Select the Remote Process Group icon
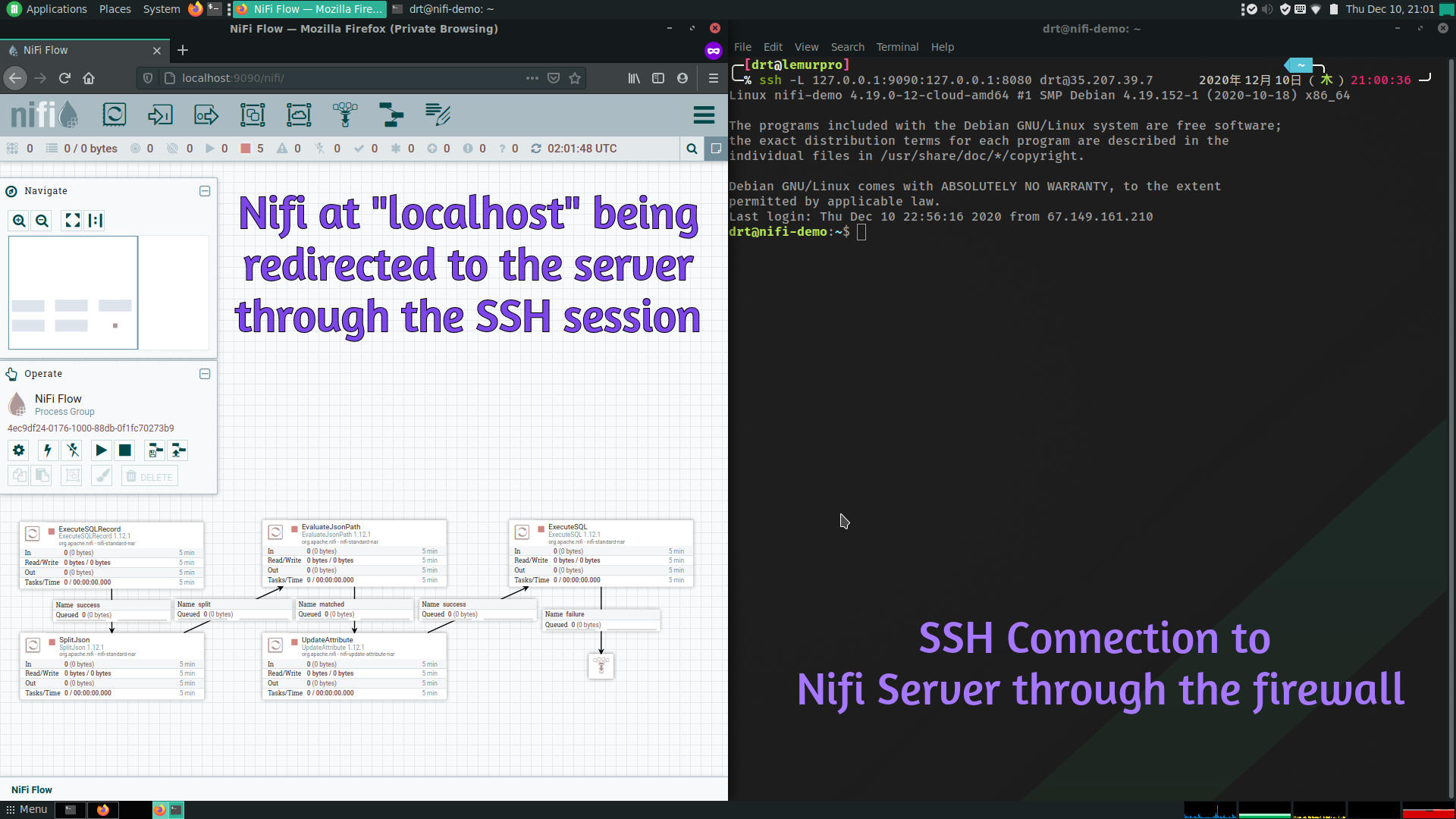This screenshot has height=819, width=1456. [x=299, y=115]
